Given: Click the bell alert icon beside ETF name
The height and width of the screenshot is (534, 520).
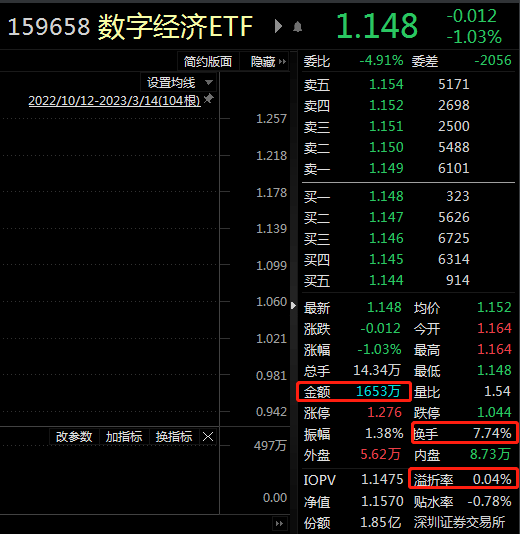Looking at the screenshot, I should (x=297, y=27).
